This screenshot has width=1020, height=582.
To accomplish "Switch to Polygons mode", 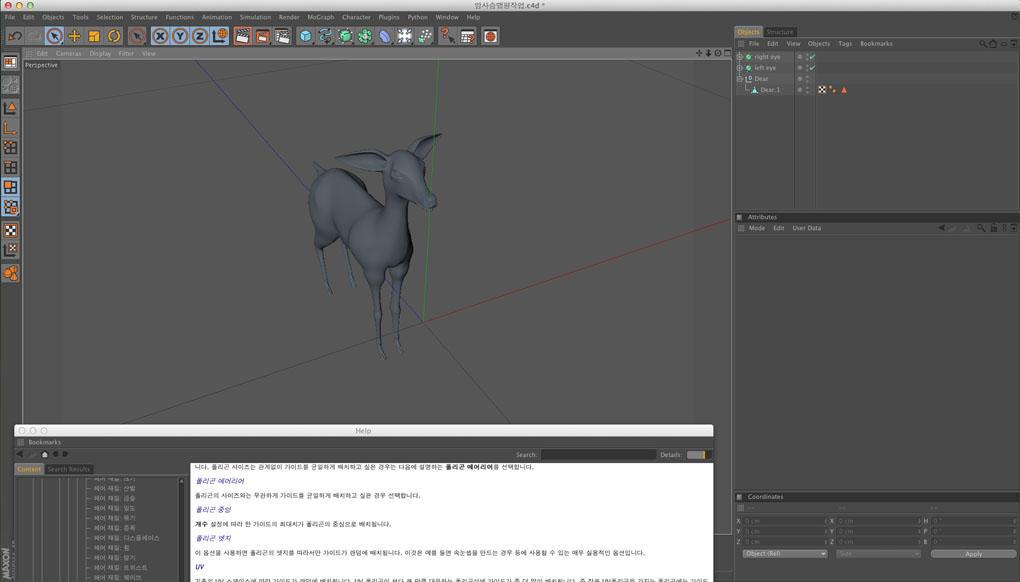I will pos(10,187).
